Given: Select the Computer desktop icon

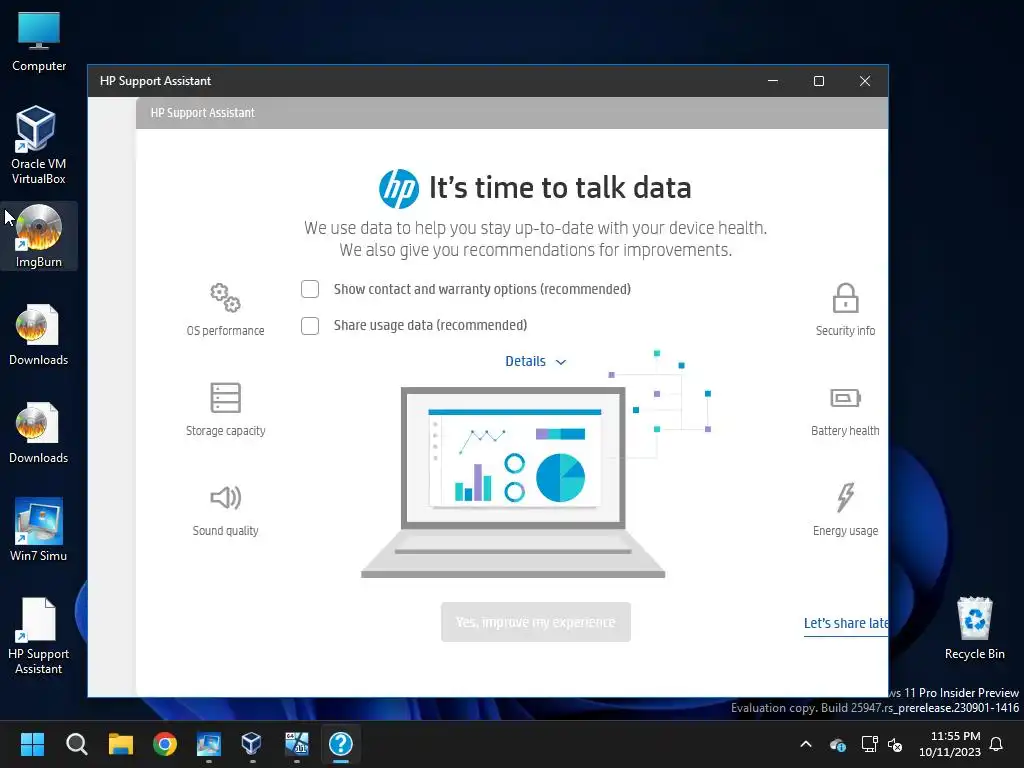Looking at the screenshot, I should pyautogui.click(x=39, y=42).
